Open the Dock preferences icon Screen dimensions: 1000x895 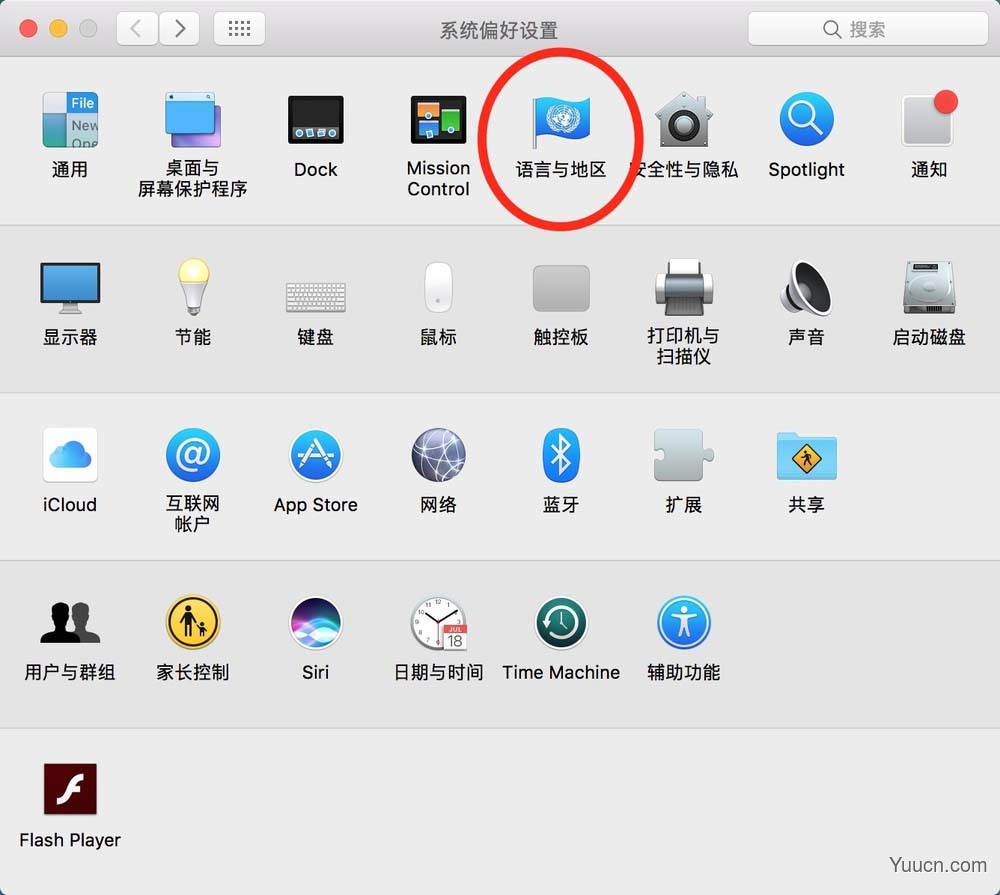tap(316, 120)
